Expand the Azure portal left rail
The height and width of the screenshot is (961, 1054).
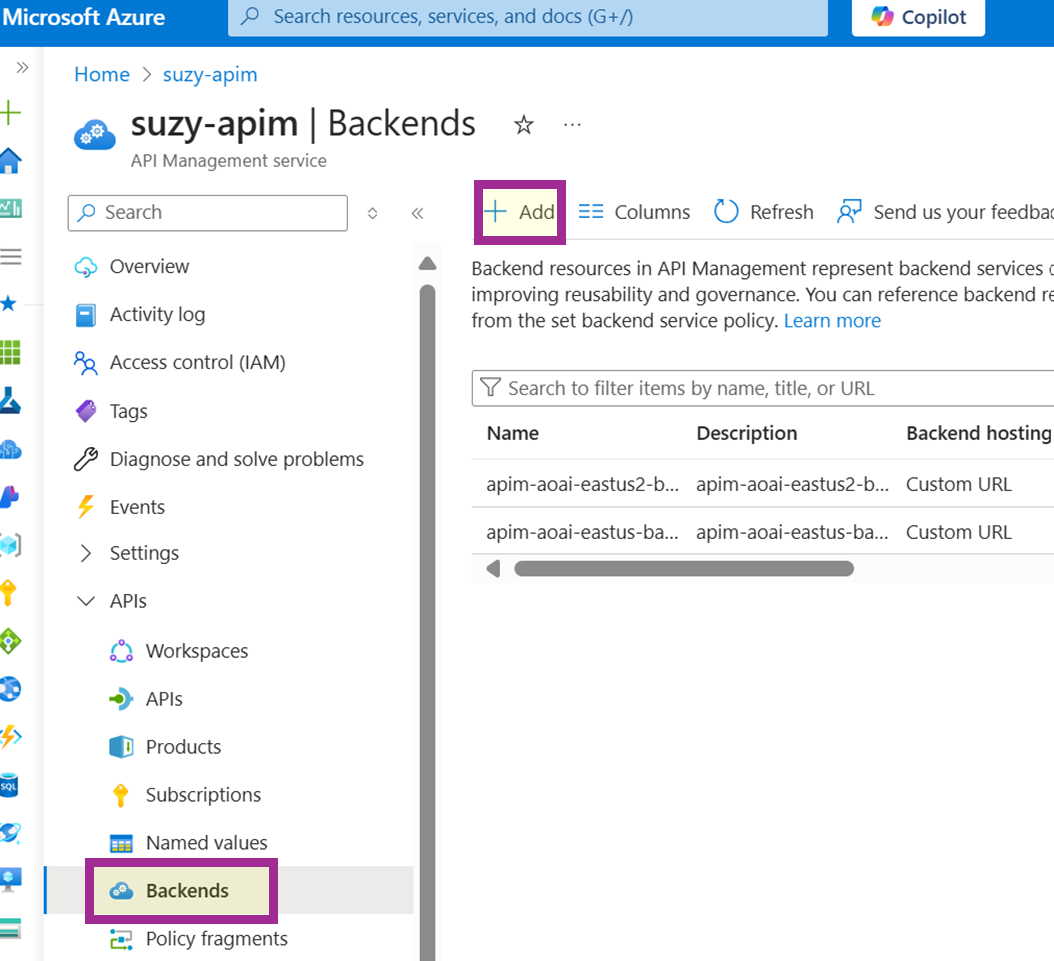coord(22,67)
